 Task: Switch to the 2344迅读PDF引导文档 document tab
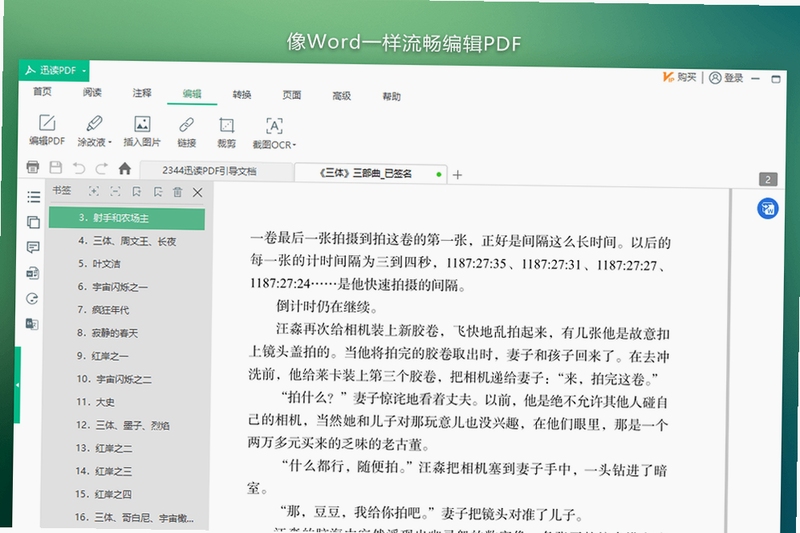(x=216, y=171)
